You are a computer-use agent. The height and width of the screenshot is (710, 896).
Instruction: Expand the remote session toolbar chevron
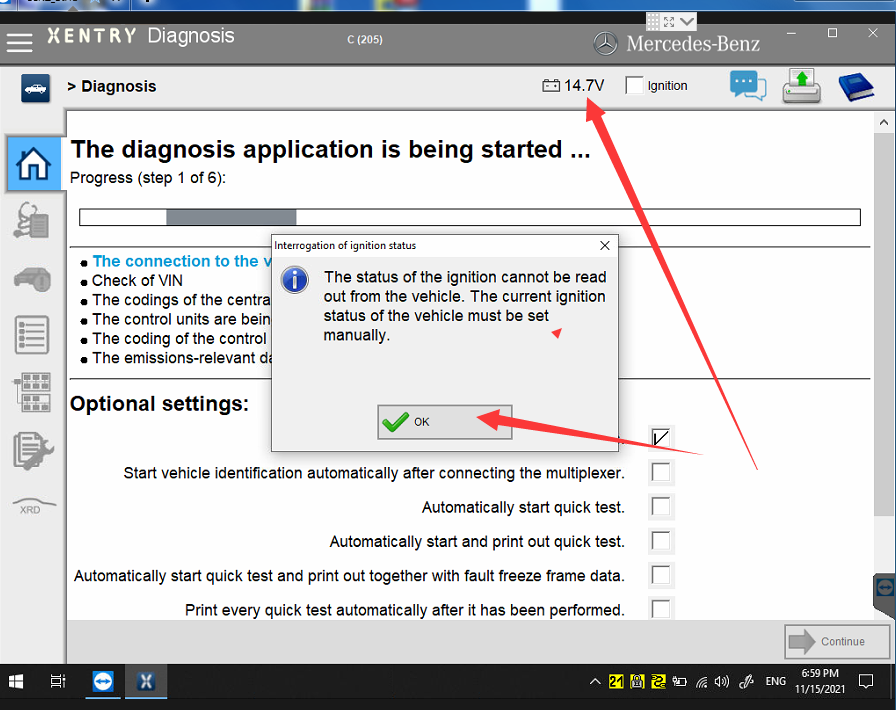[x=687, y=22]
